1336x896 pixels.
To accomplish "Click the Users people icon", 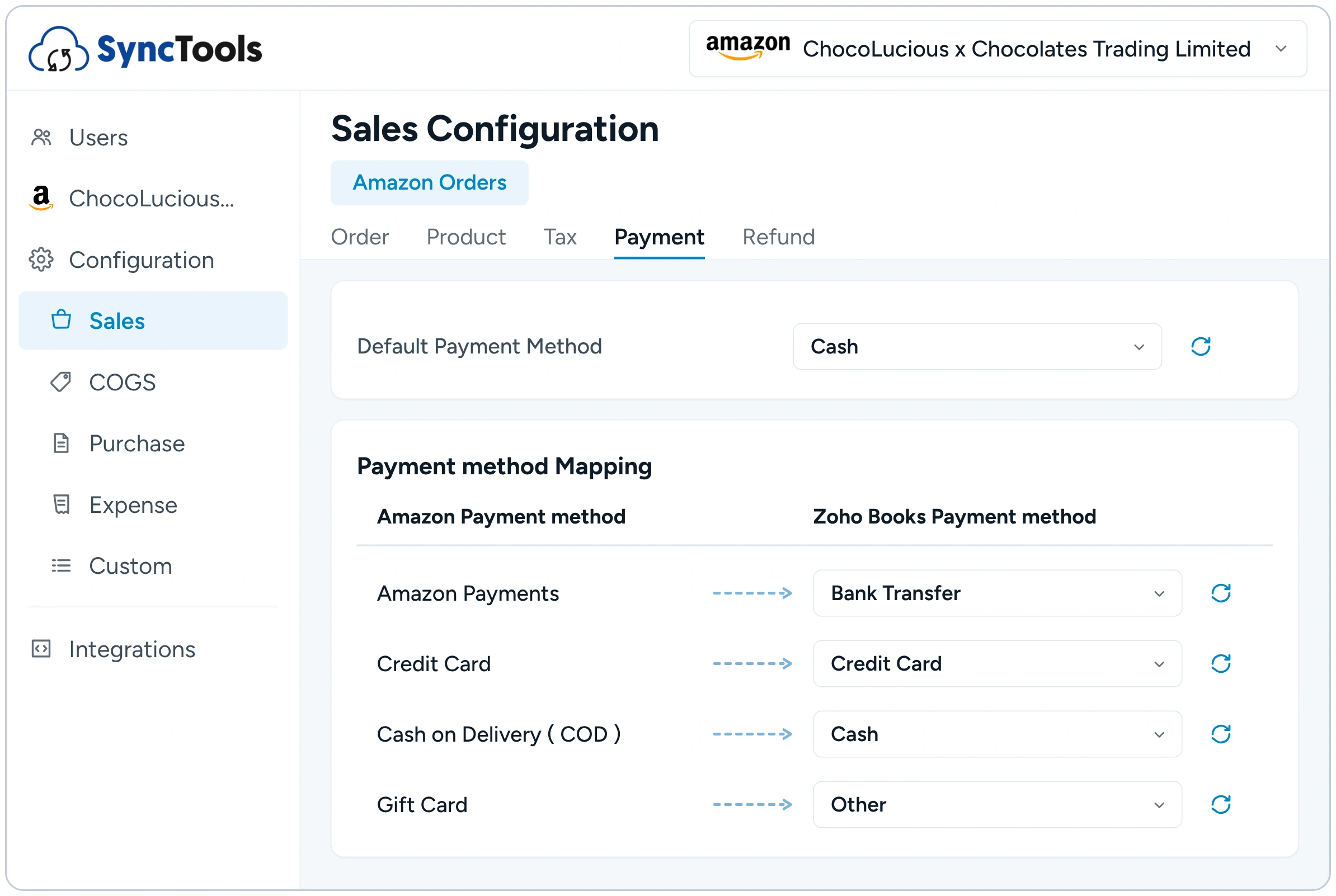I will [x=41, y=138].
